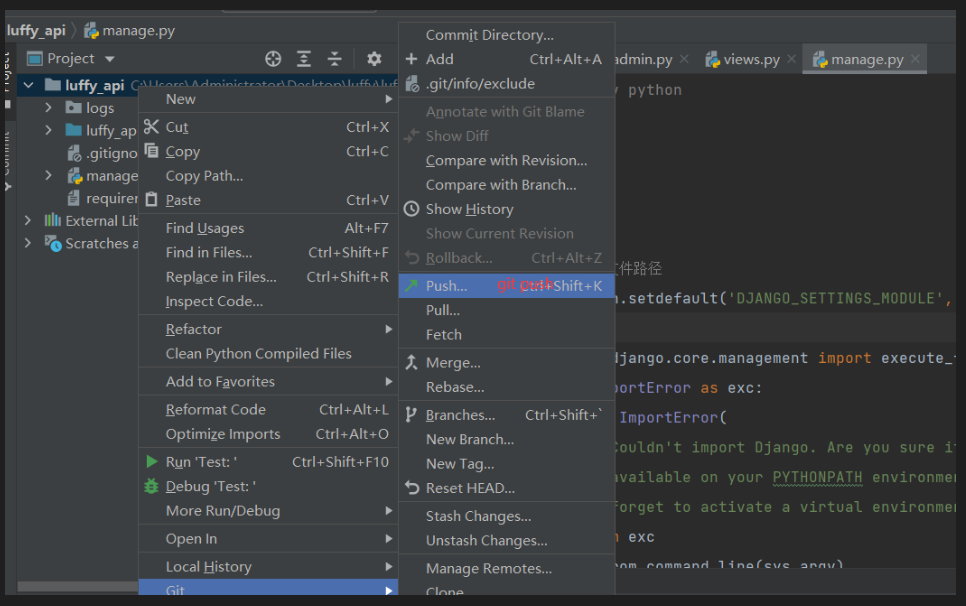966x606 pixels.
Task: Close the views.py editor tab
Action: [792, 59]
